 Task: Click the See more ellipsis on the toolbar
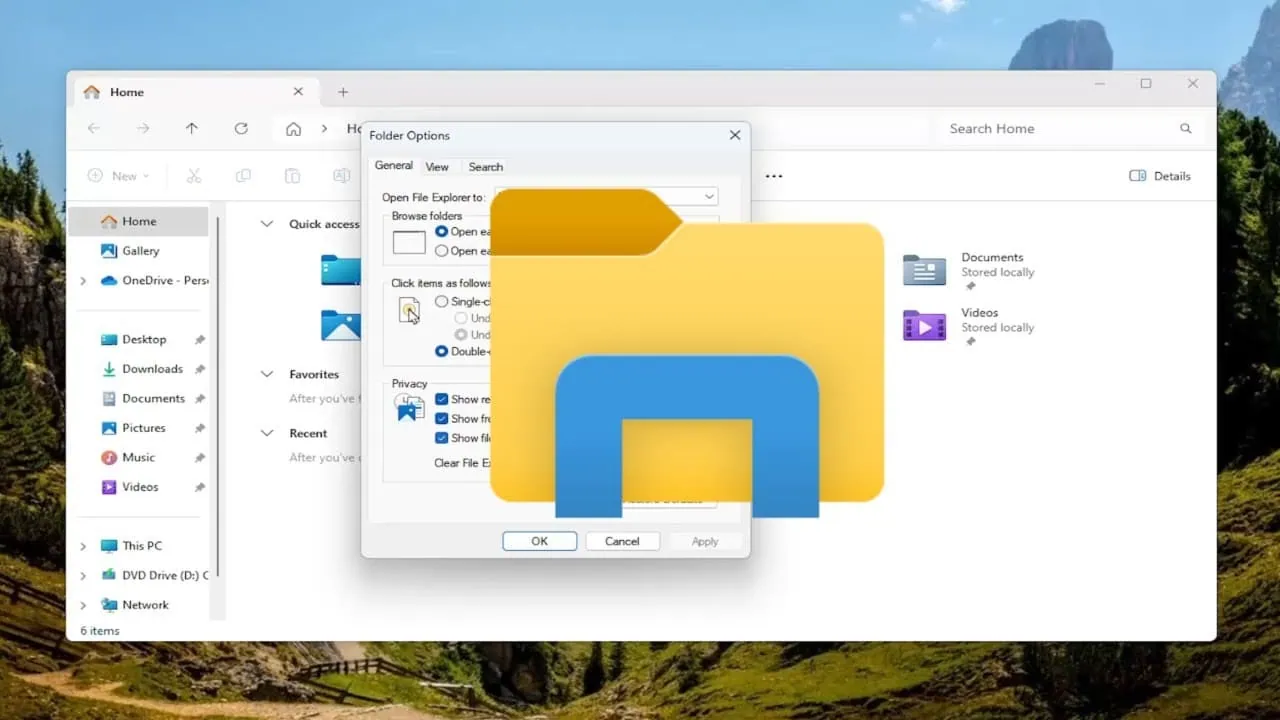773,176
